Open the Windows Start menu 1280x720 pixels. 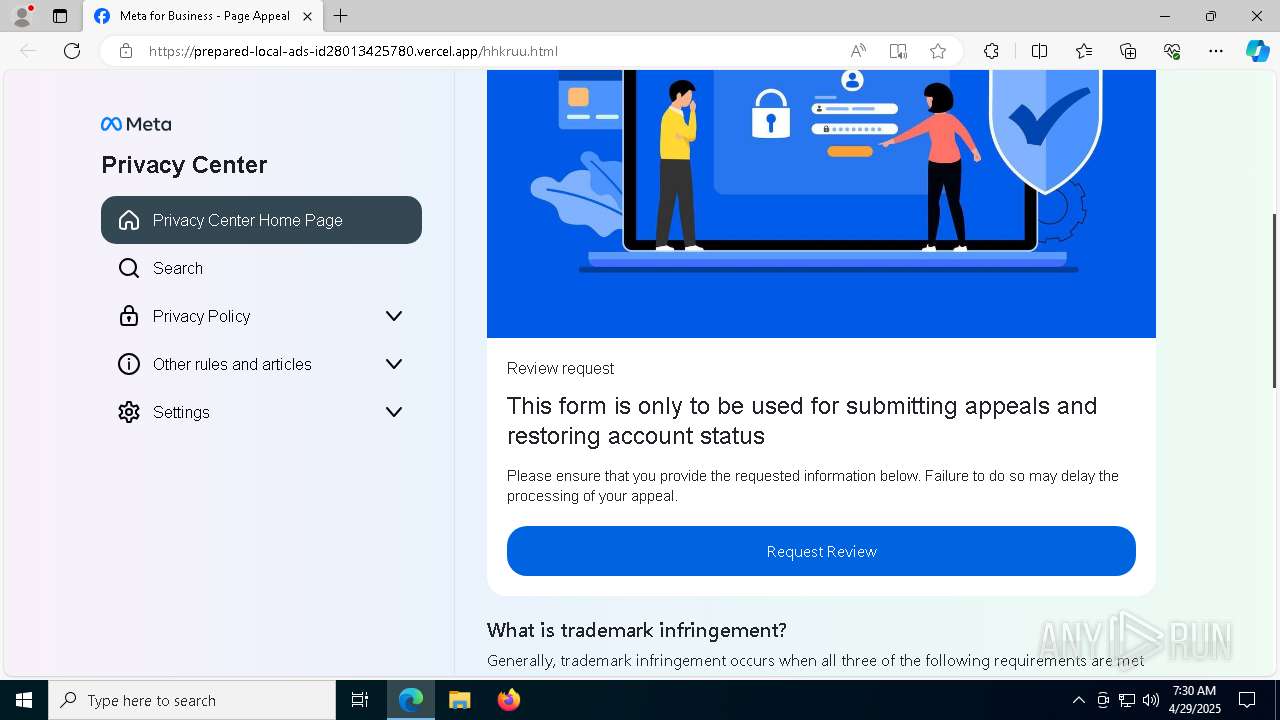pyautogui.click(x=24, y=700)
